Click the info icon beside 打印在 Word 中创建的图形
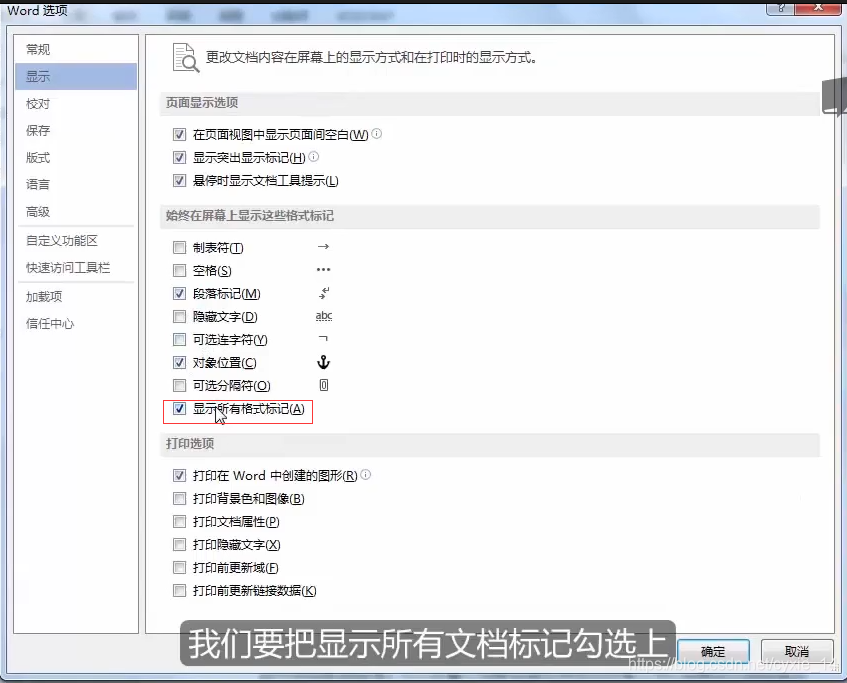This screenshot has height=683, width=847. click(366, 474)
